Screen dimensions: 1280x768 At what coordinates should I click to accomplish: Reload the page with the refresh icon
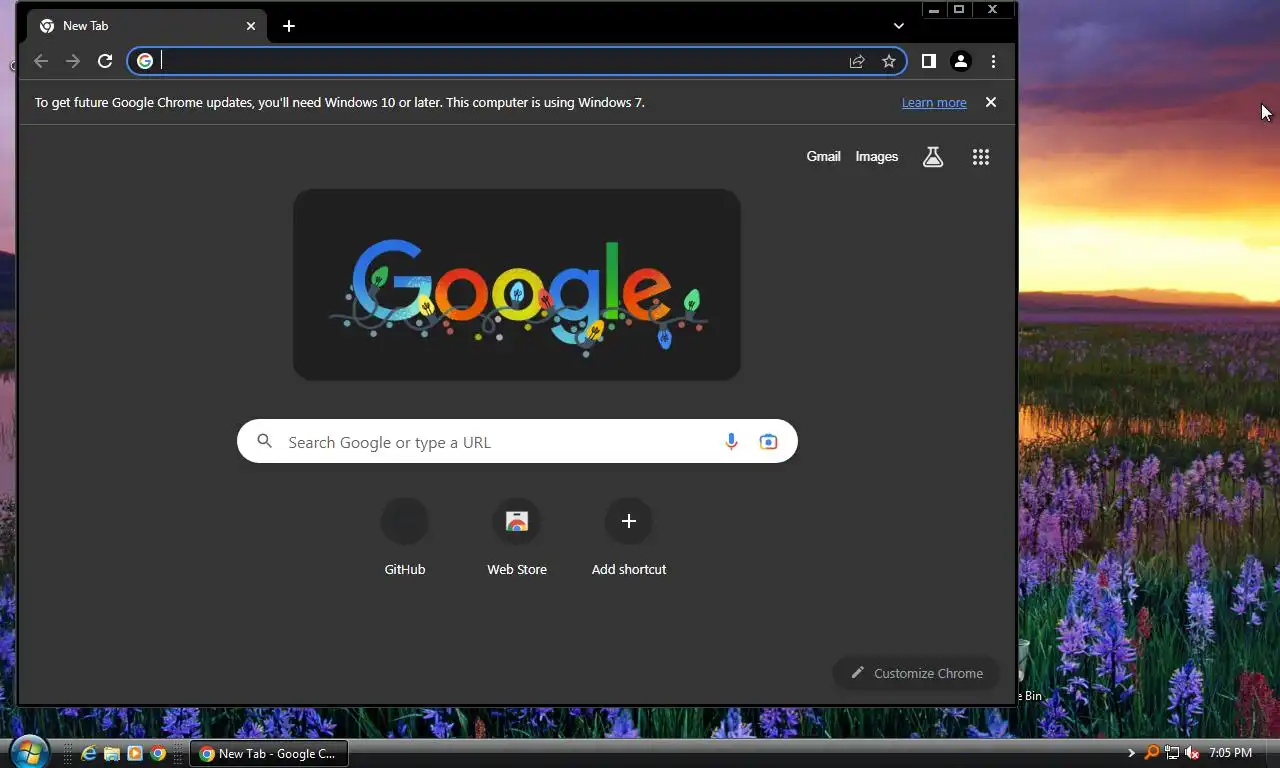(105, 61)
